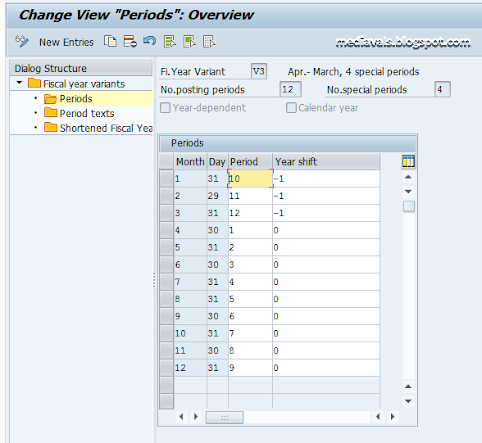Select the row selector for month 4

[166, 230]
